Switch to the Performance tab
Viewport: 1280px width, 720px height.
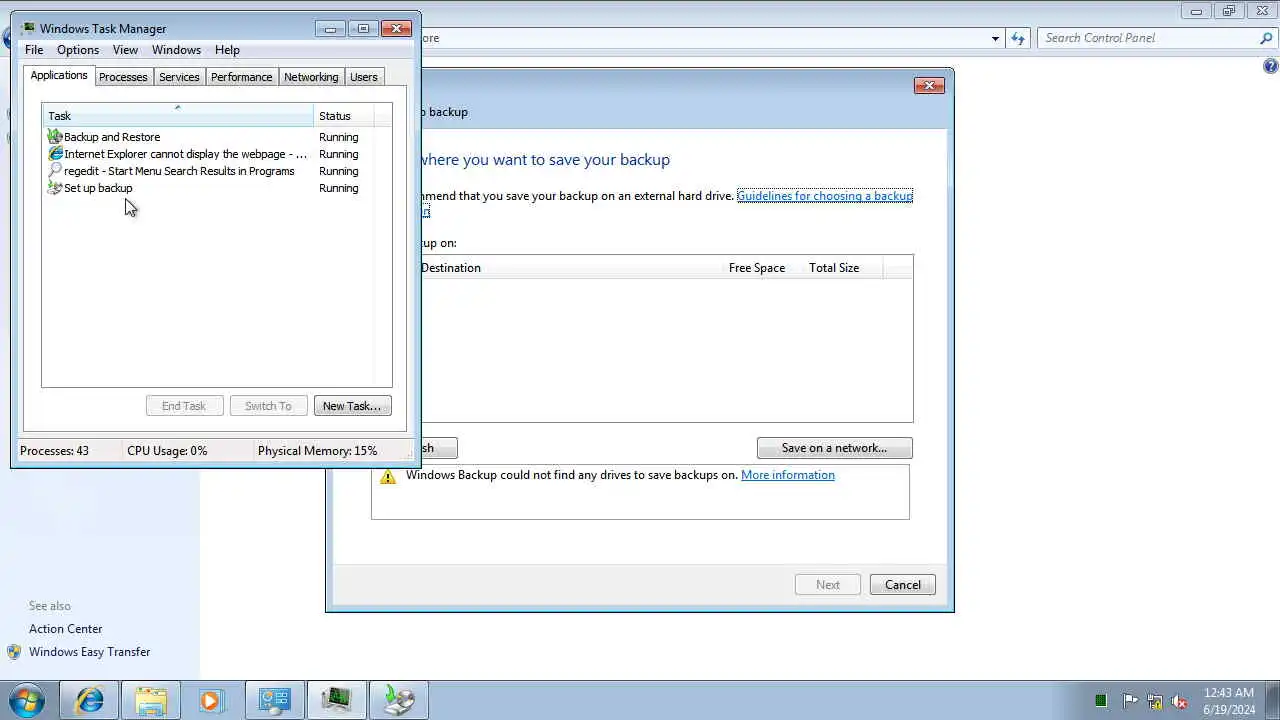coord(241,77)
